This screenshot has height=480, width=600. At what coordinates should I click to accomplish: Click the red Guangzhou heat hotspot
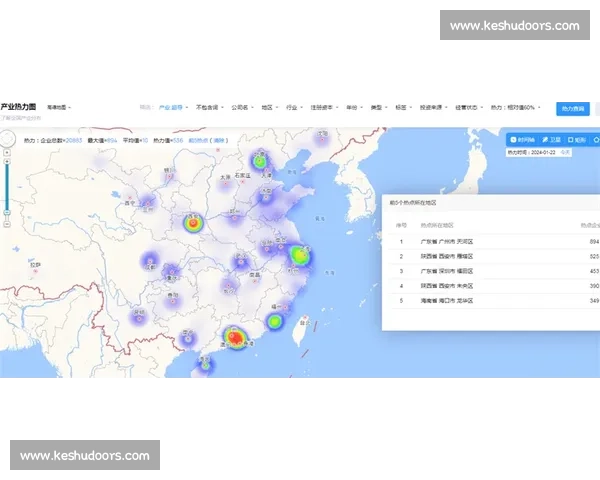pyautogui.click(x=235, y=338)
